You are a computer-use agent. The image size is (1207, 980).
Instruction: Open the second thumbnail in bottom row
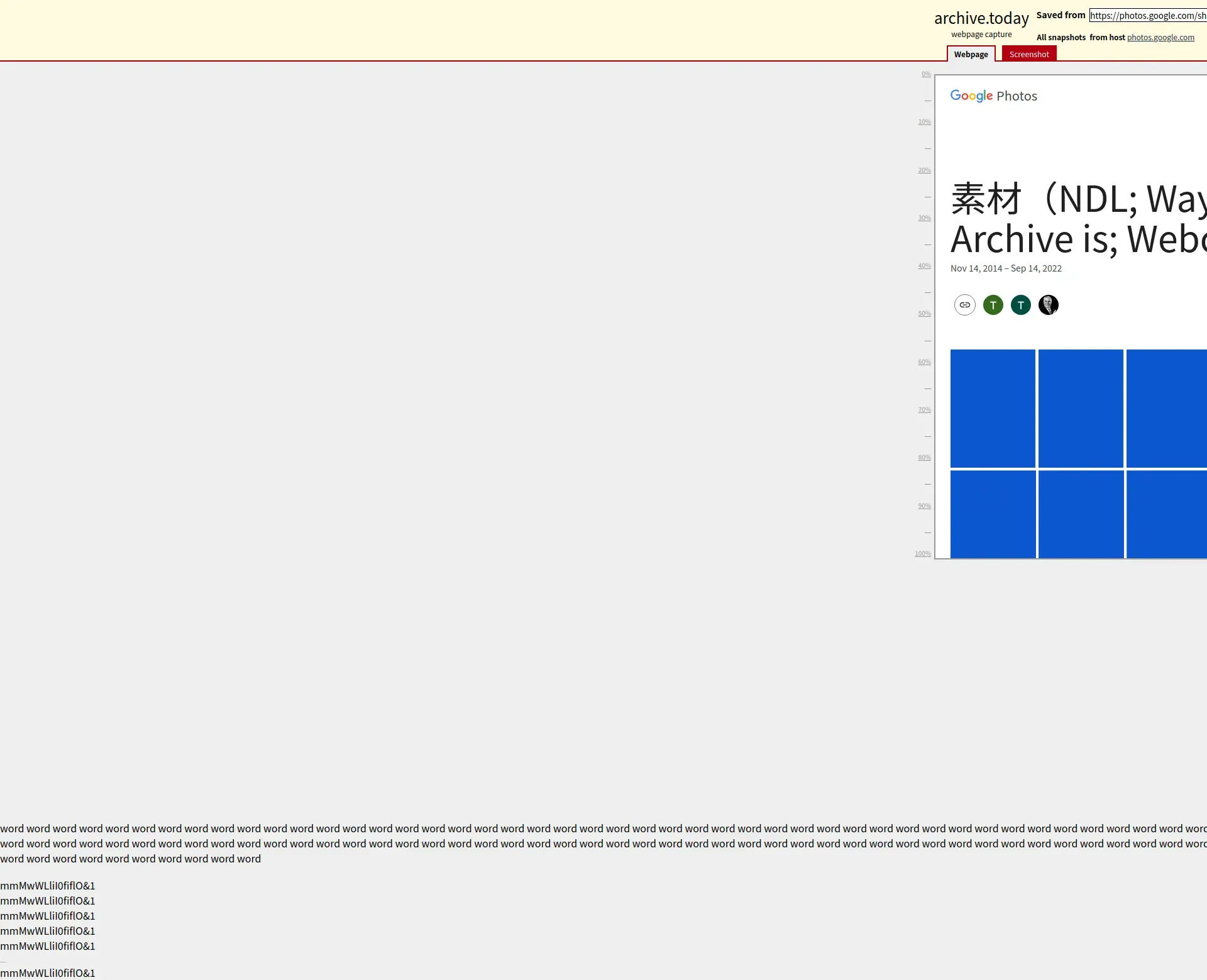click(x=1081, y=514)
